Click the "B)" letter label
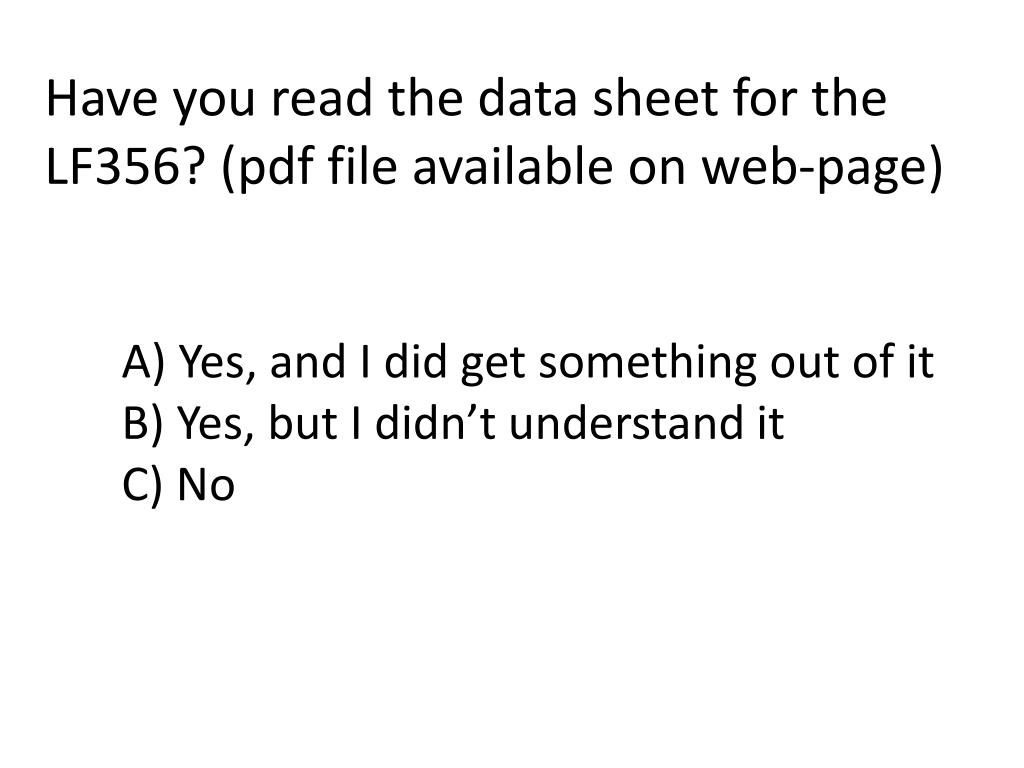This screenshot has height=768, width=1024. (x=142, y=423)
